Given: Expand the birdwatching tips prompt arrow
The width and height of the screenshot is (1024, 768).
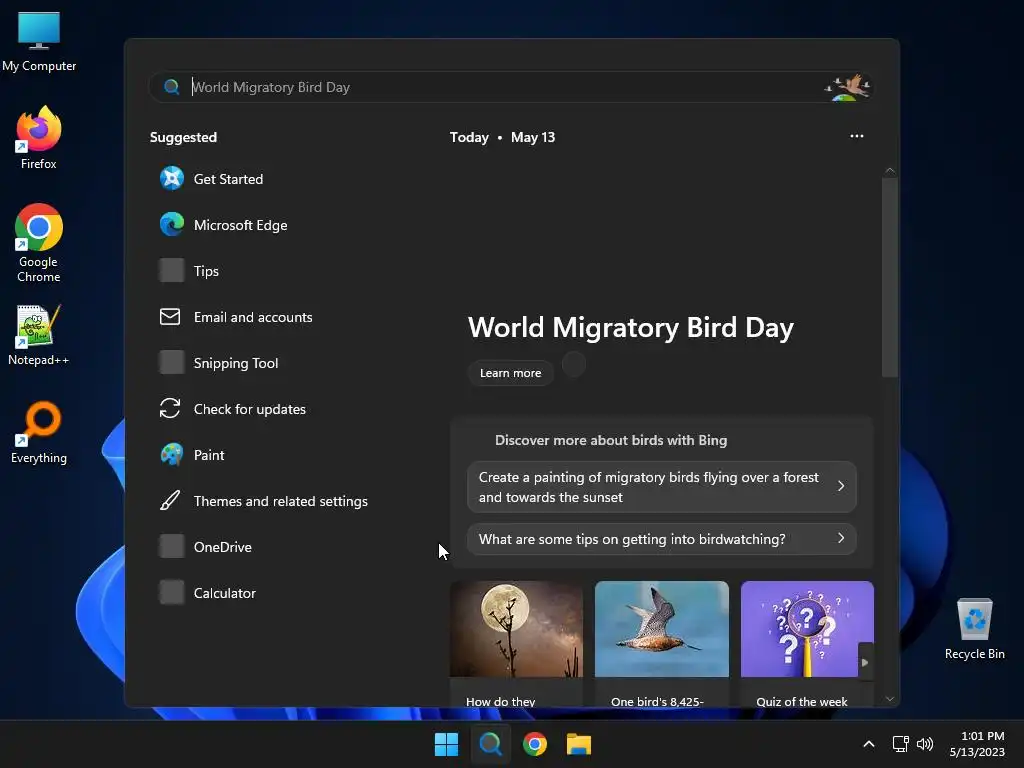Looking at the screenshot, I should 841,538.
